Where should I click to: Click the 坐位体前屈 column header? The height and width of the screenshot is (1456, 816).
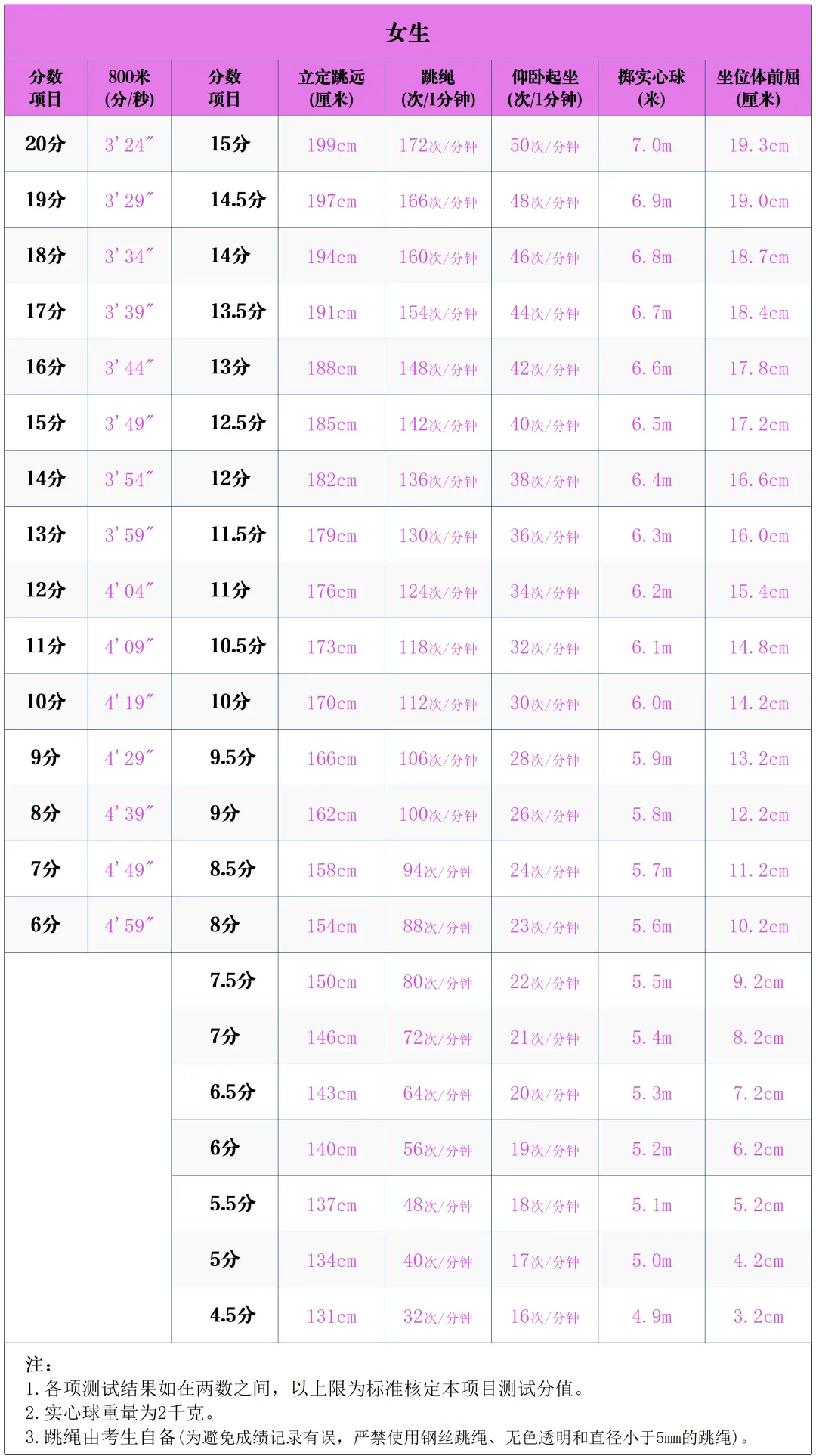(x=758, y=88)
